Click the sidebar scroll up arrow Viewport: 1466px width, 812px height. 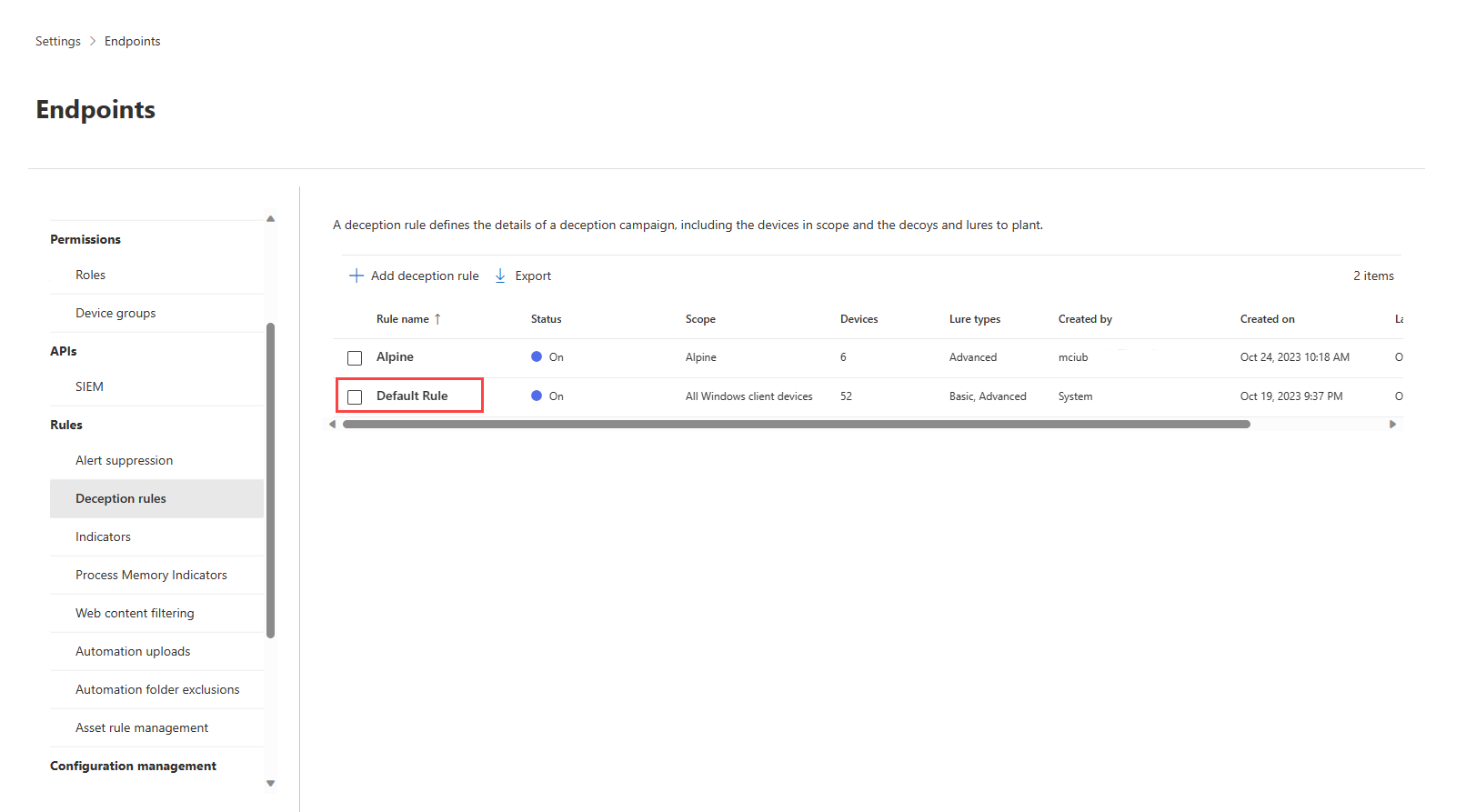270,218
